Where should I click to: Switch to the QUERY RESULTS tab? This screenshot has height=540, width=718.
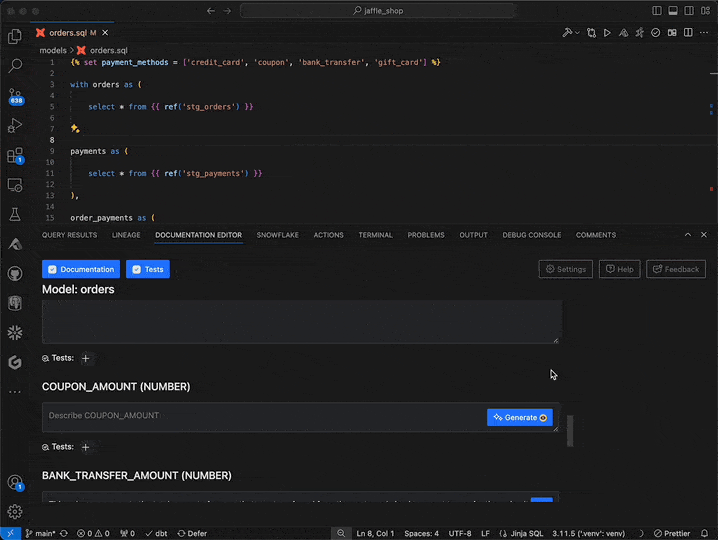pyautogui.click(x=70, y=235)
